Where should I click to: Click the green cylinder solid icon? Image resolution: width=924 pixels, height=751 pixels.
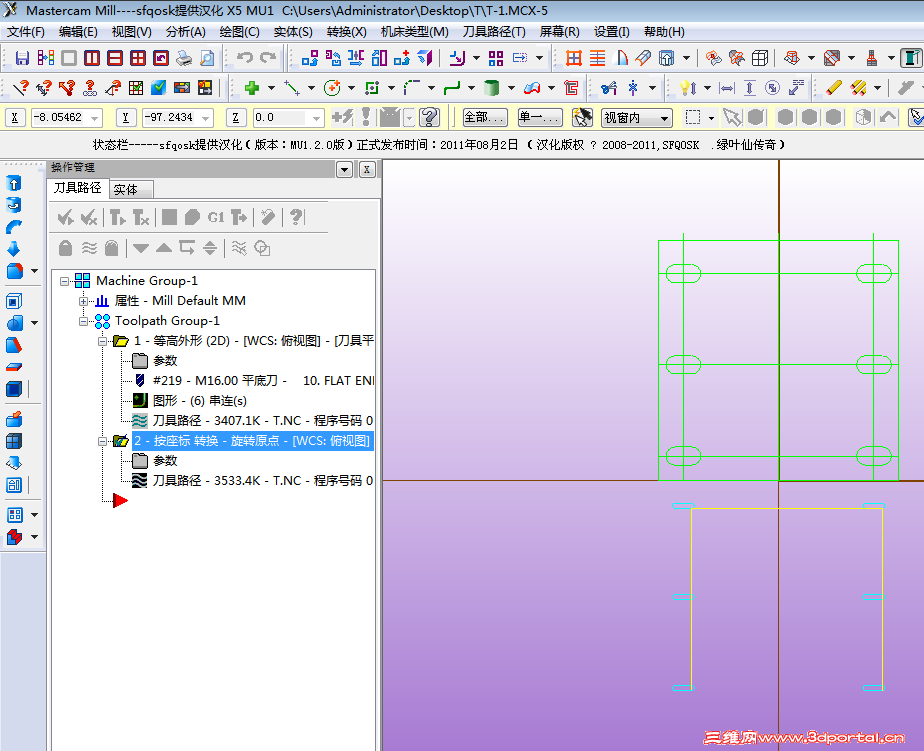click(491, 88)
